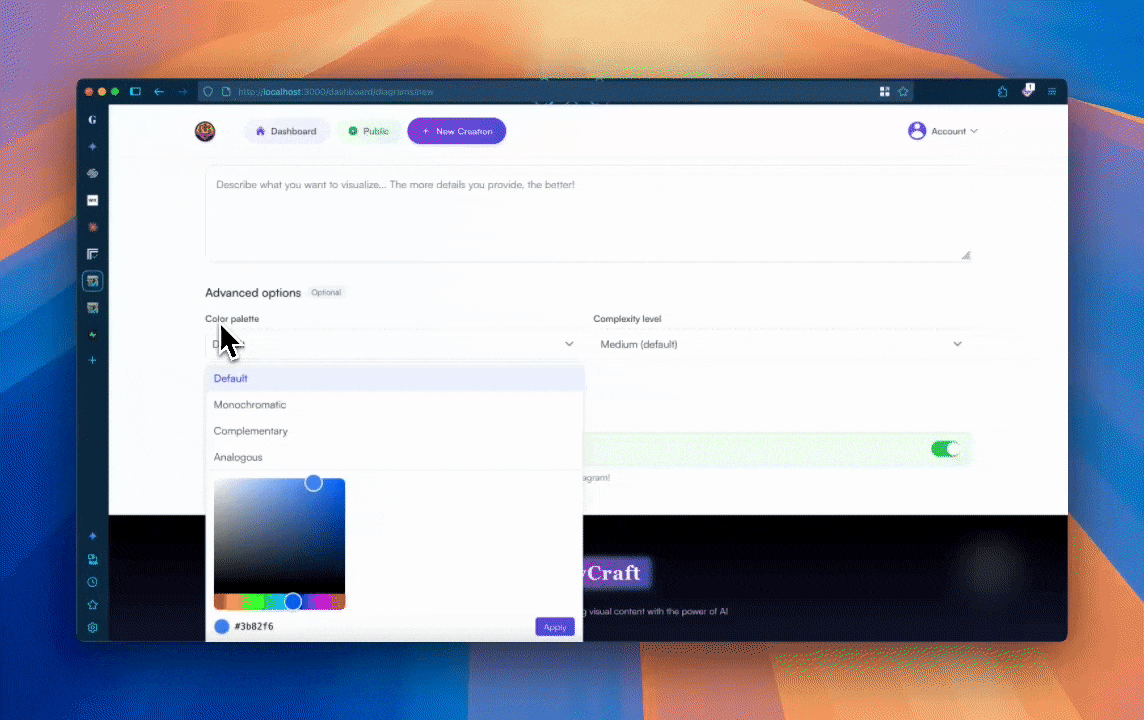Select the Public tab

(369, 131)
